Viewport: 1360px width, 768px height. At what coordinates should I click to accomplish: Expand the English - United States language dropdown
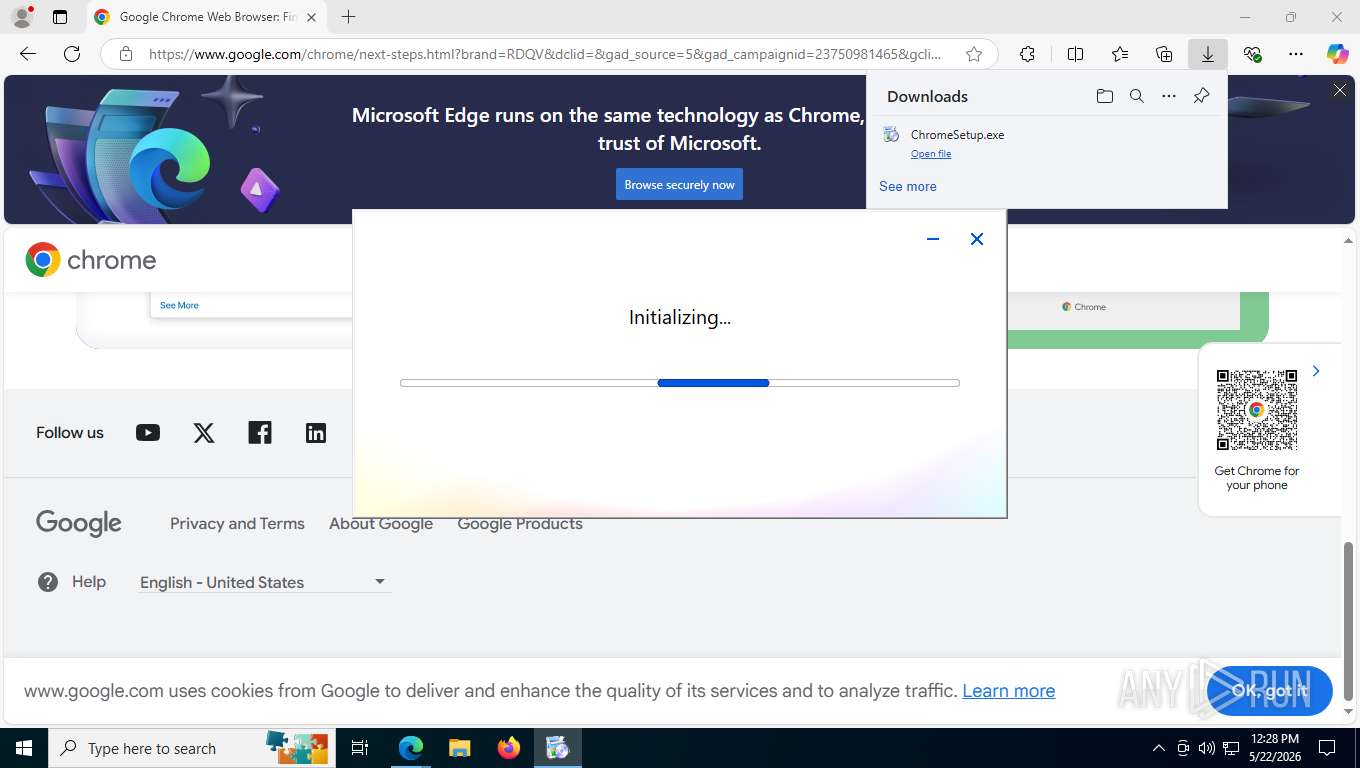pyautogui.click(x=264, y=582)
